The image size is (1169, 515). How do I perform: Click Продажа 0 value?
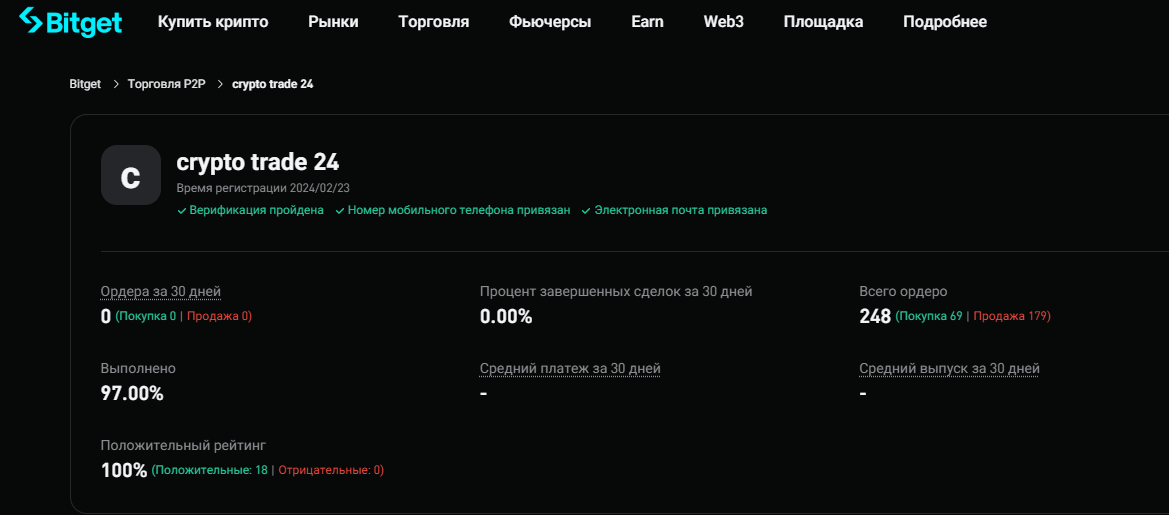point(218,316)
